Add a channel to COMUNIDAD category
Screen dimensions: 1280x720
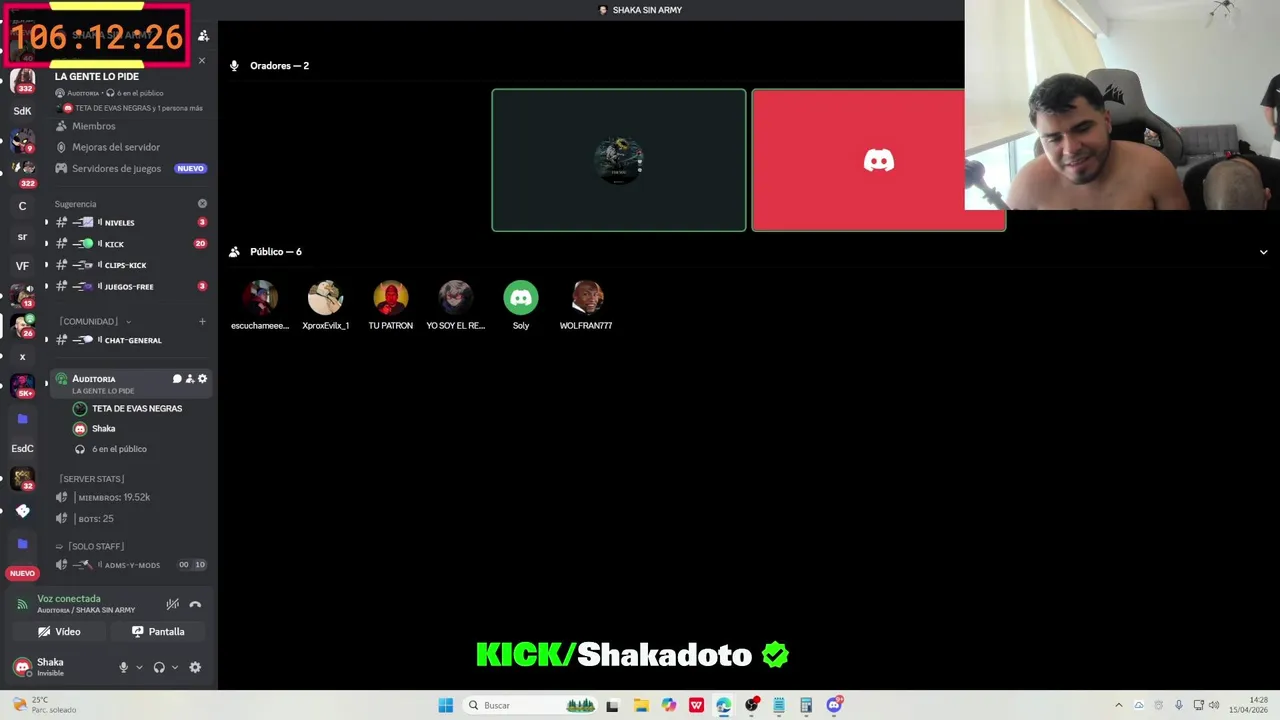(202, 321)
